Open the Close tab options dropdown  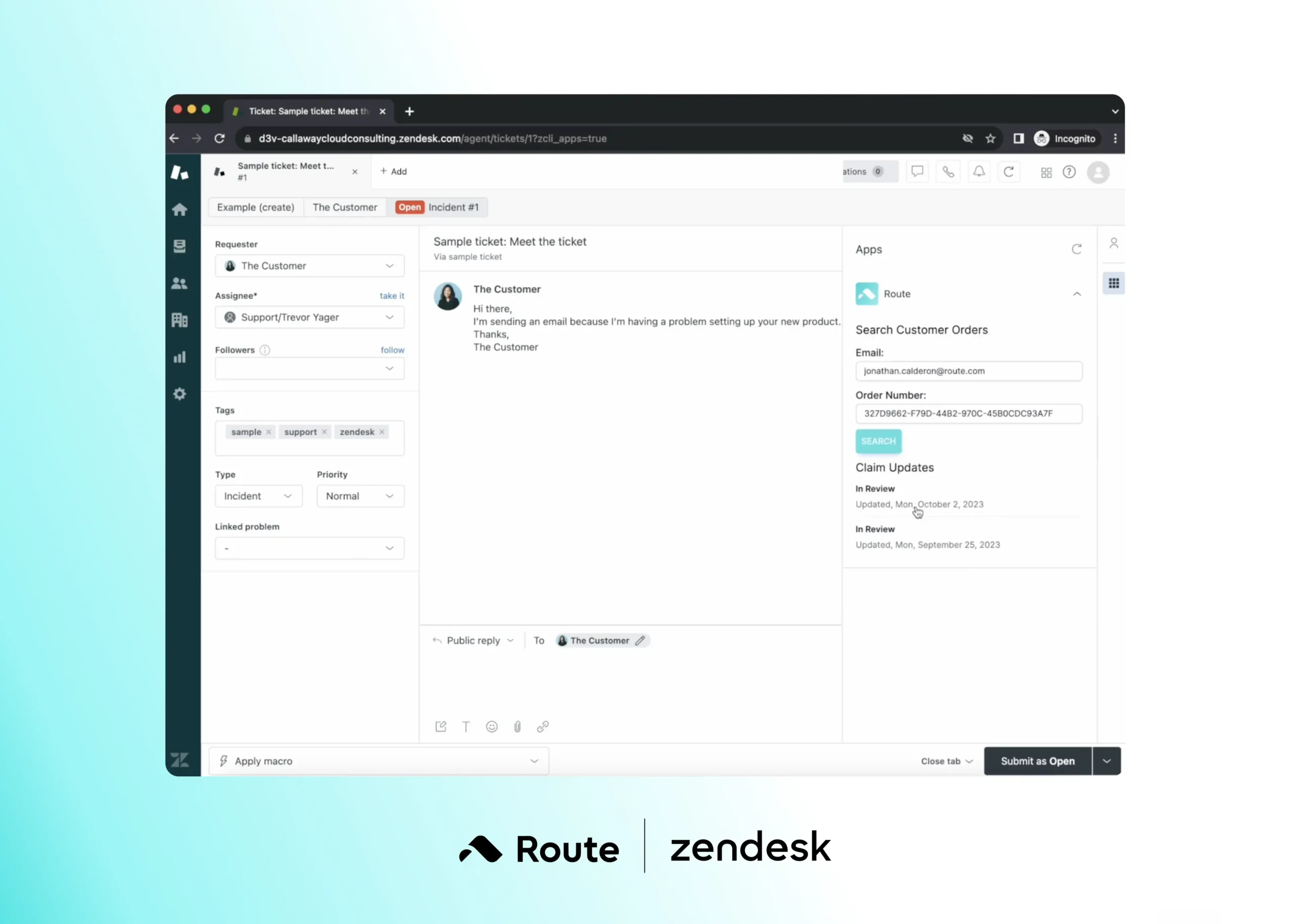tap(947, 761)
